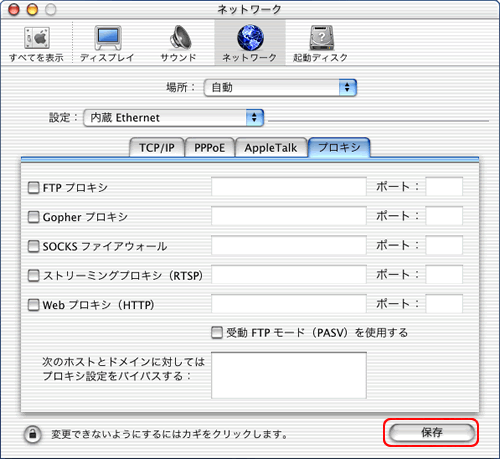Viewport: 500px width, 459px height.
Task: Open the サウンド (Sound) speaker icon
Action: point(180,37)
